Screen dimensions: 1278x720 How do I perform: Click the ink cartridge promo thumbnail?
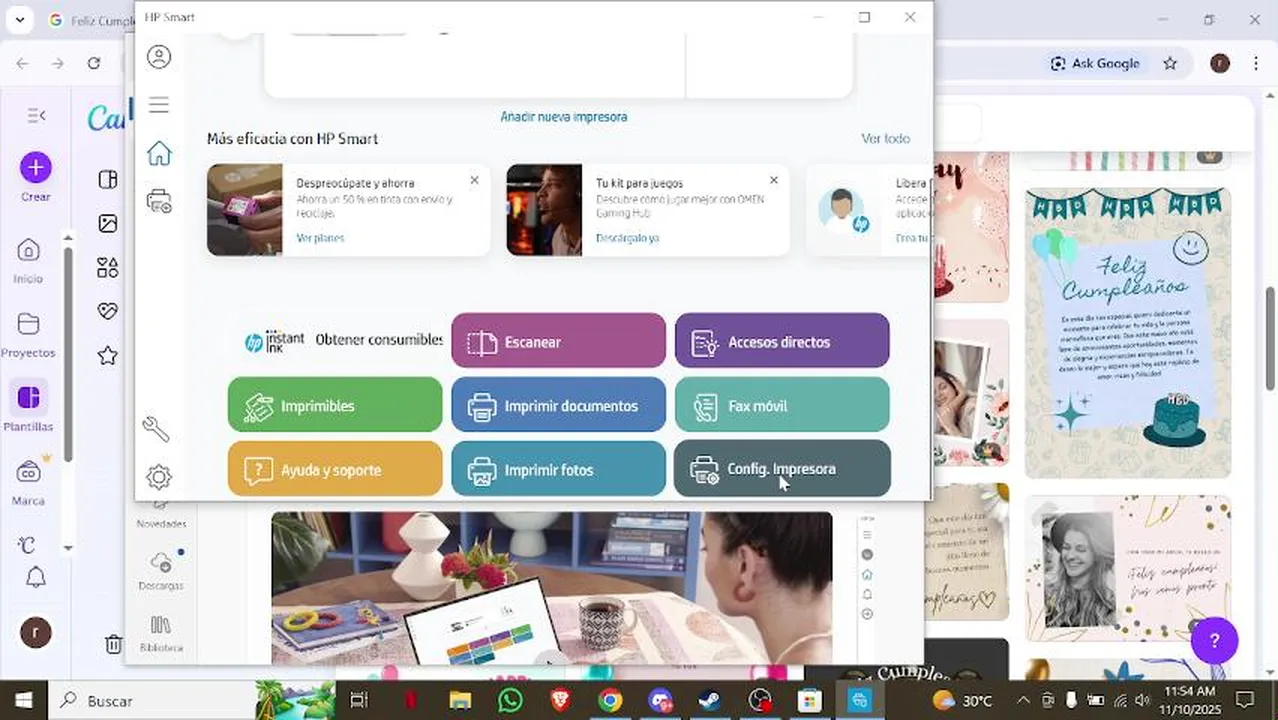pyautogui.click(x=245, y=210)
